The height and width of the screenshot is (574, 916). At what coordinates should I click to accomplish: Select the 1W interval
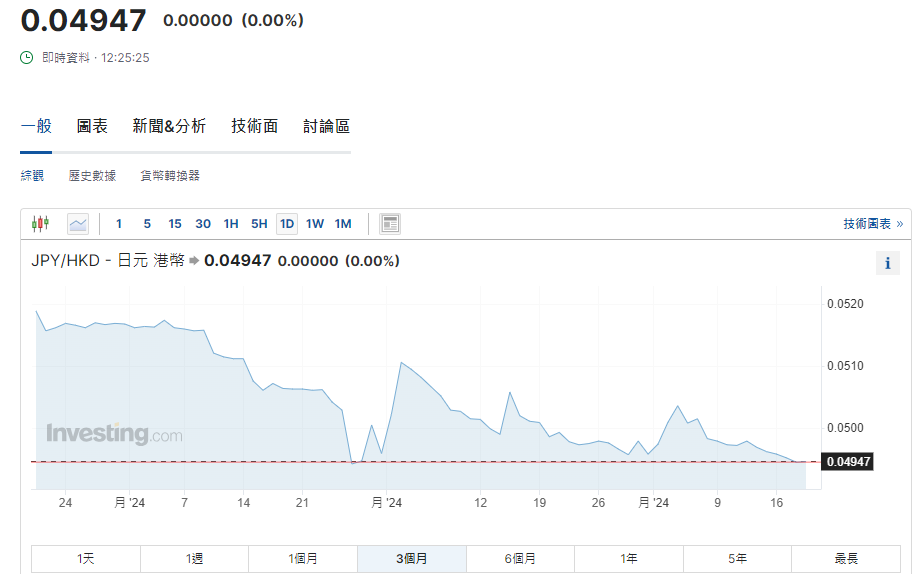(x=315, y=224)
